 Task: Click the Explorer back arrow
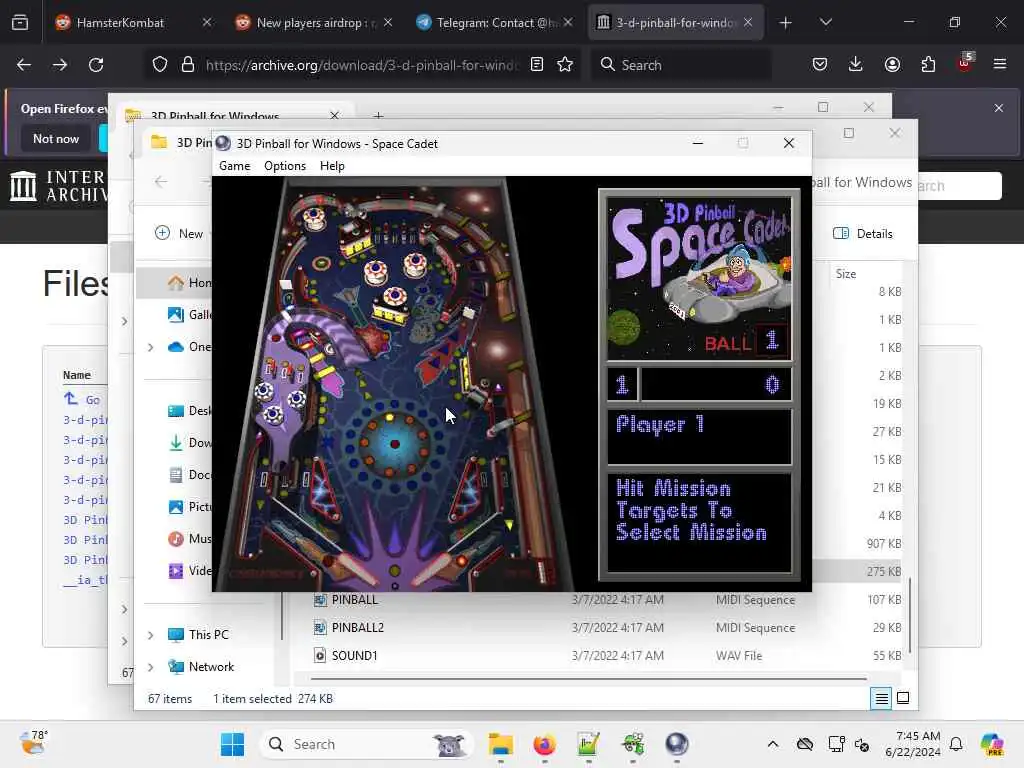(x=161, y=182)
